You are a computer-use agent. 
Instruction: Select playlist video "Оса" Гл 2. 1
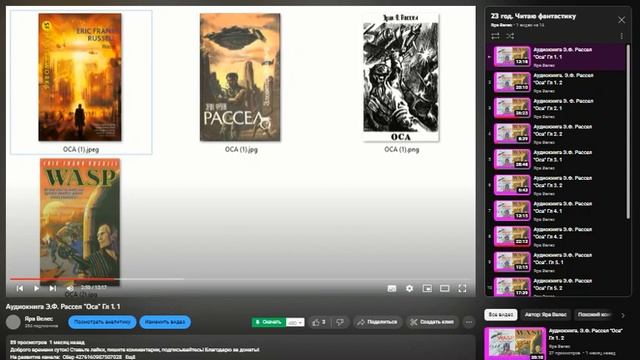[x=556, y=108]
